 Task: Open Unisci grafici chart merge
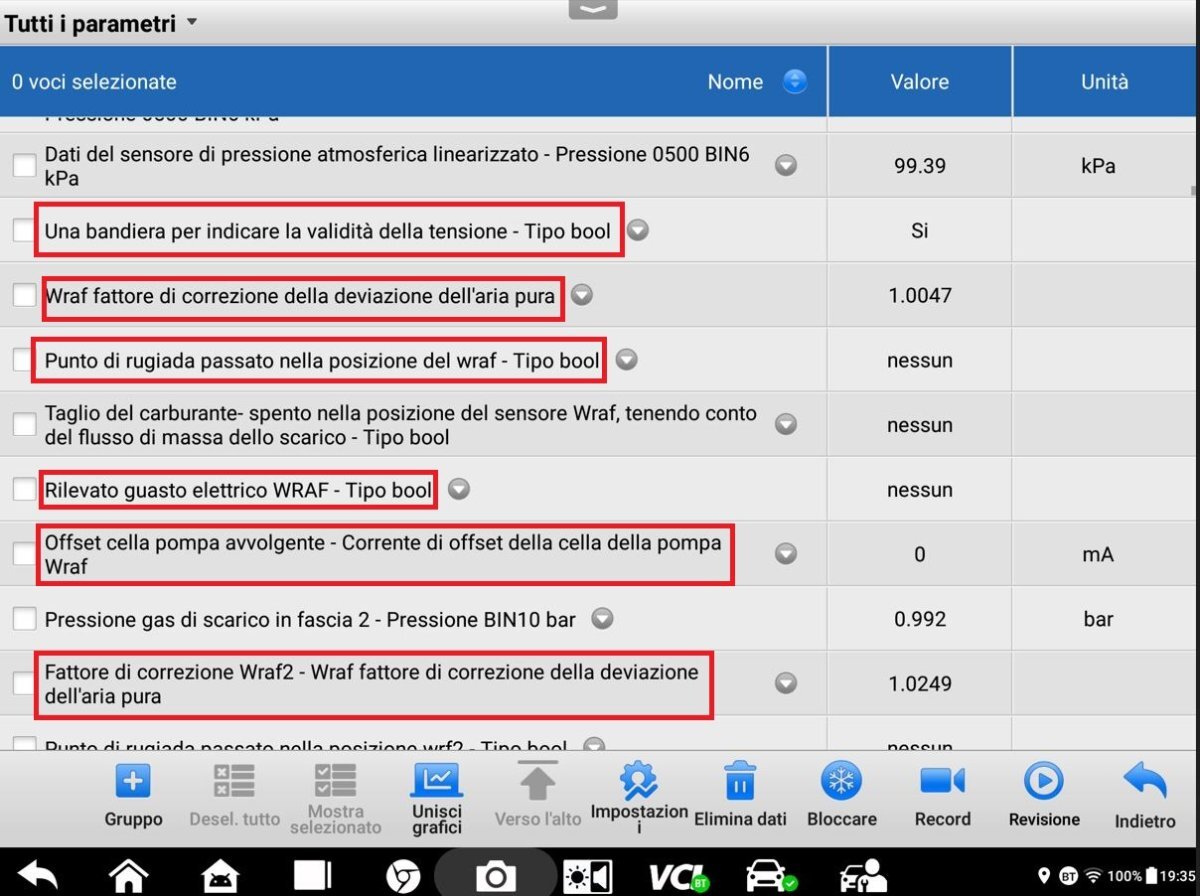point(436,795)
